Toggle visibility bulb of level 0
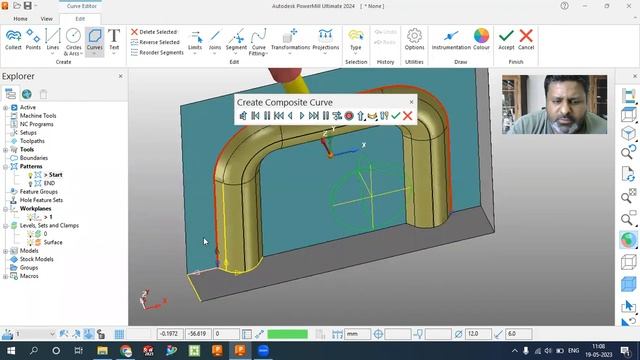Screen dimensions: 640x360 click(30, 234)
